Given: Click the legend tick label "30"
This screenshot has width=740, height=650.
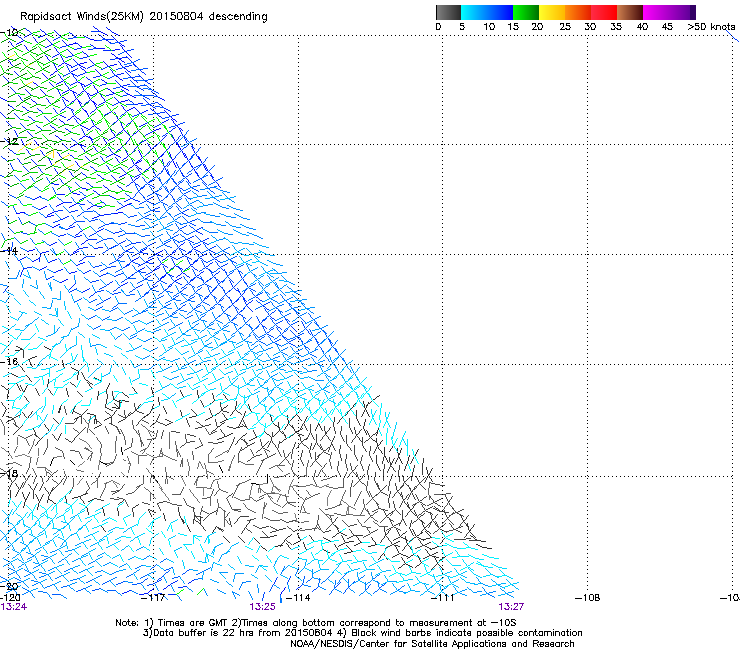Looking at the screenshot, I should pyautogui.click(x=590, y=27).
